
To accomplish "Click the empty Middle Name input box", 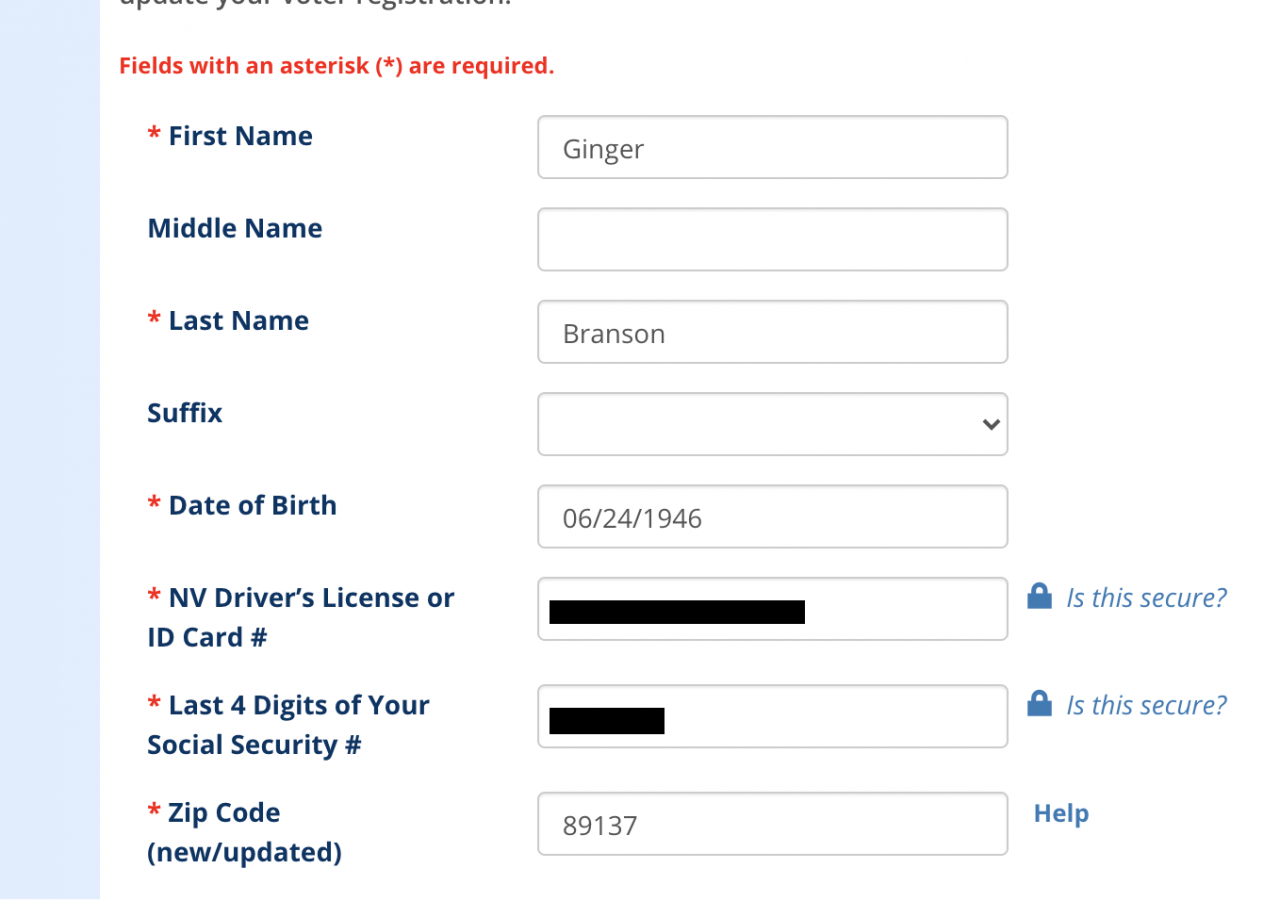I will click(772, 240).
